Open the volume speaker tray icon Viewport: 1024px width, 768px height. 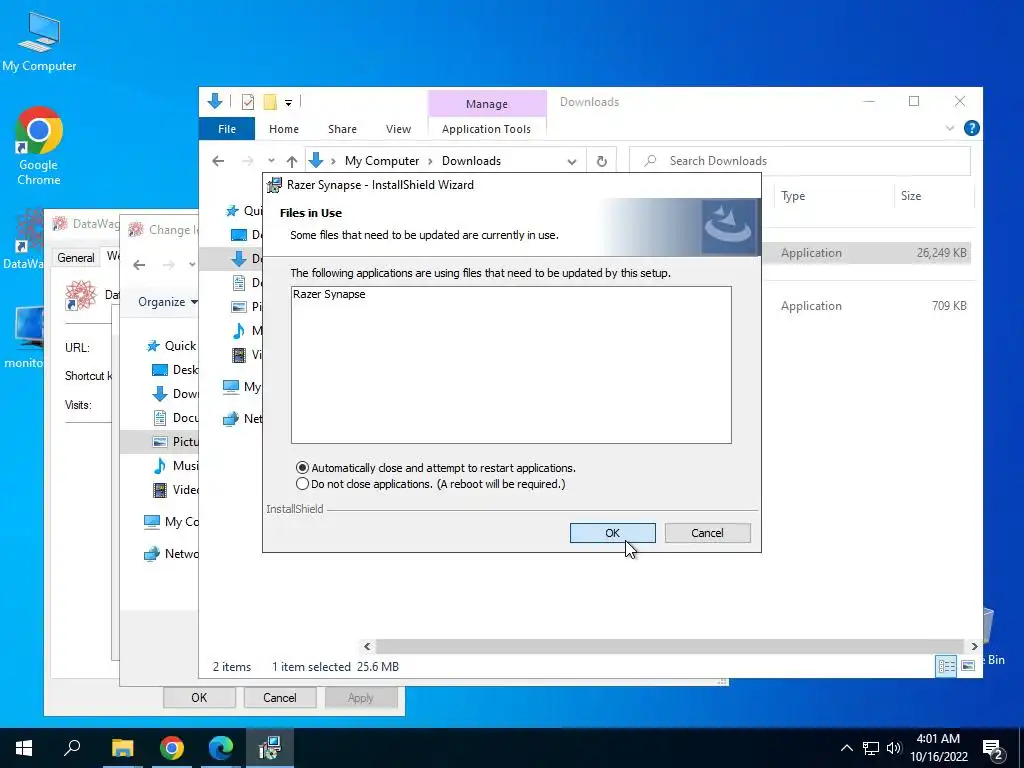point(894,748)
